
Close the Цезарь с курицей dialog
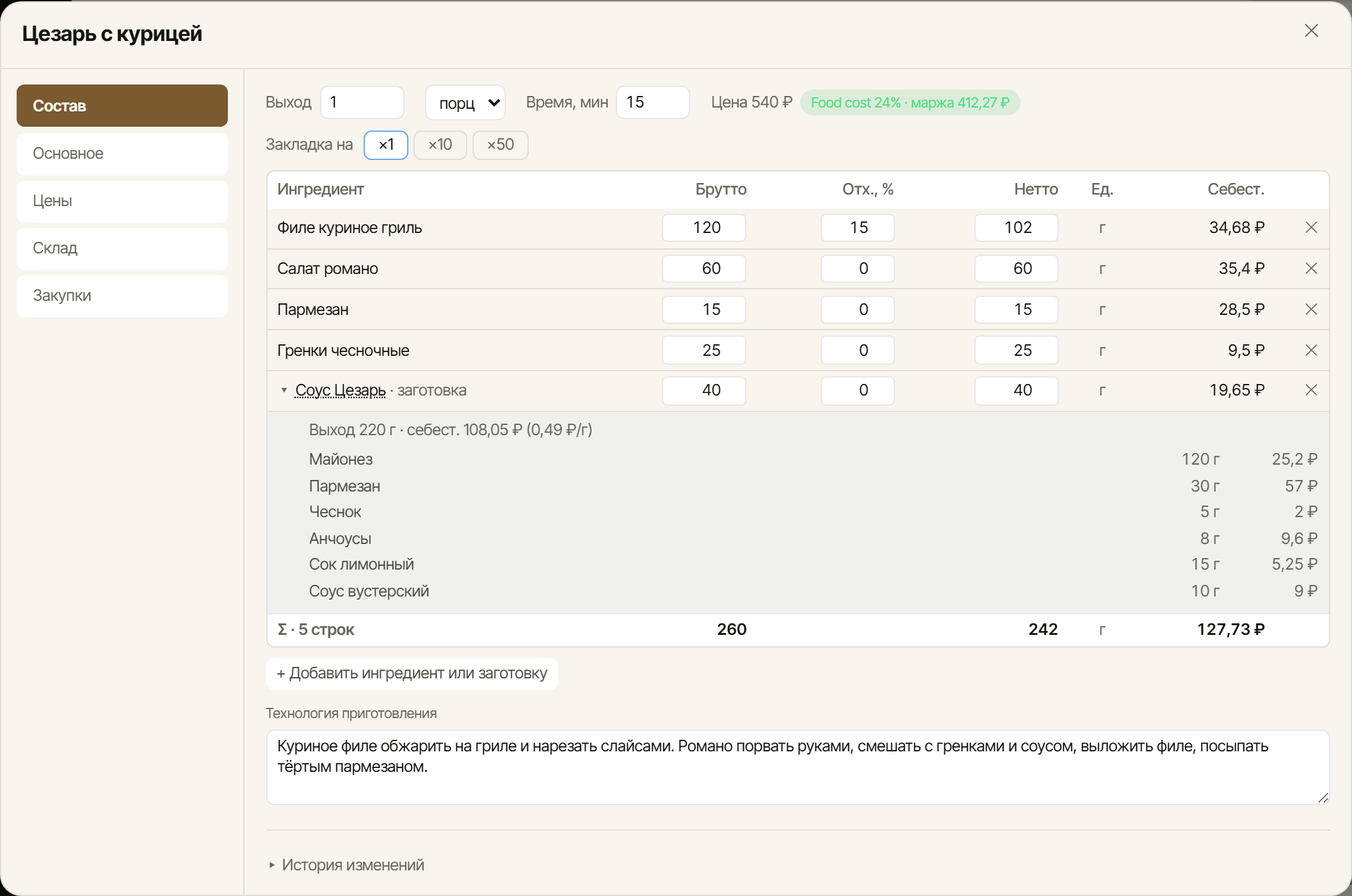(1311, 31)
